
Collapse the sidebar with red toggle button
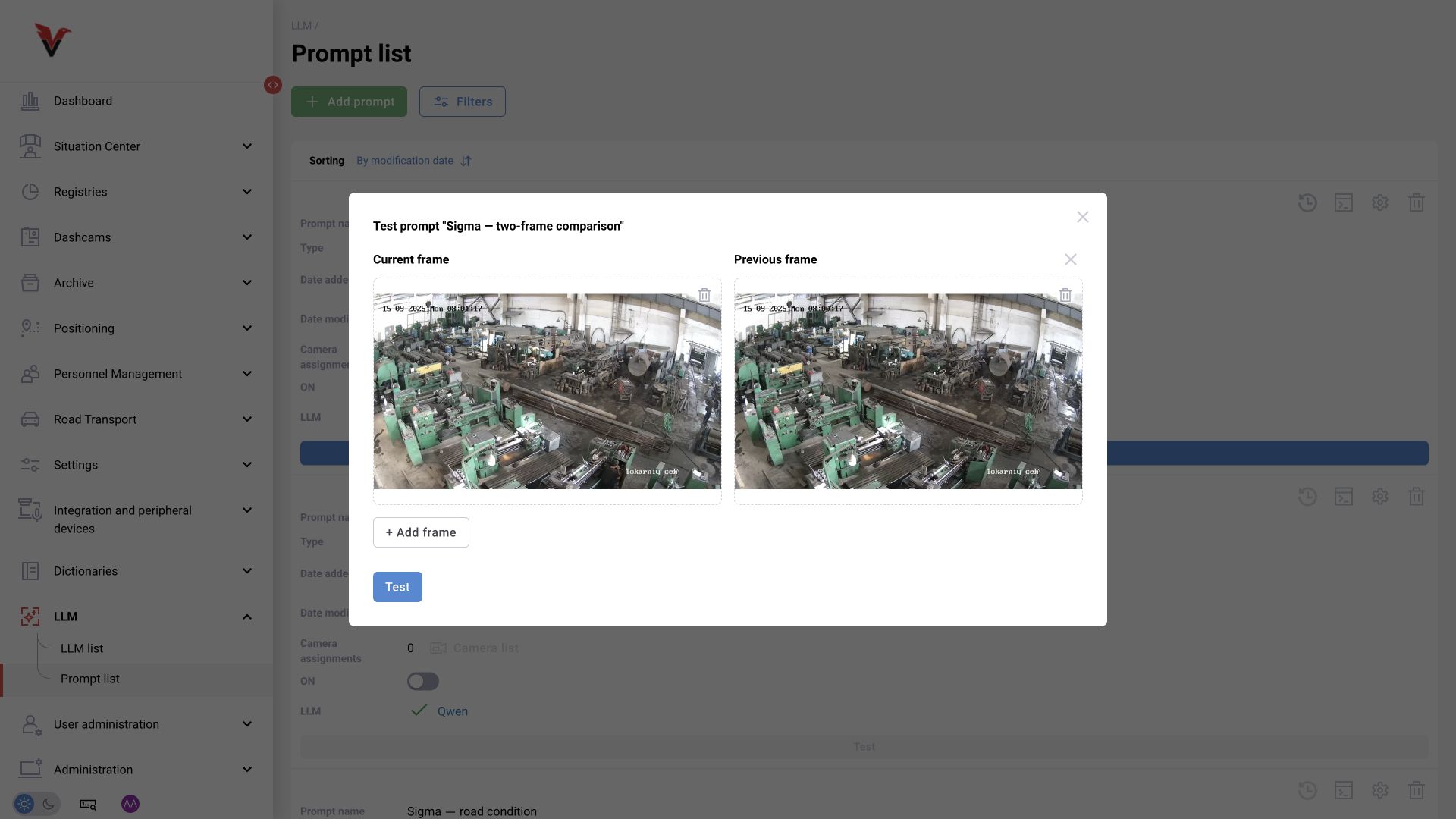(x=273, y=85)
